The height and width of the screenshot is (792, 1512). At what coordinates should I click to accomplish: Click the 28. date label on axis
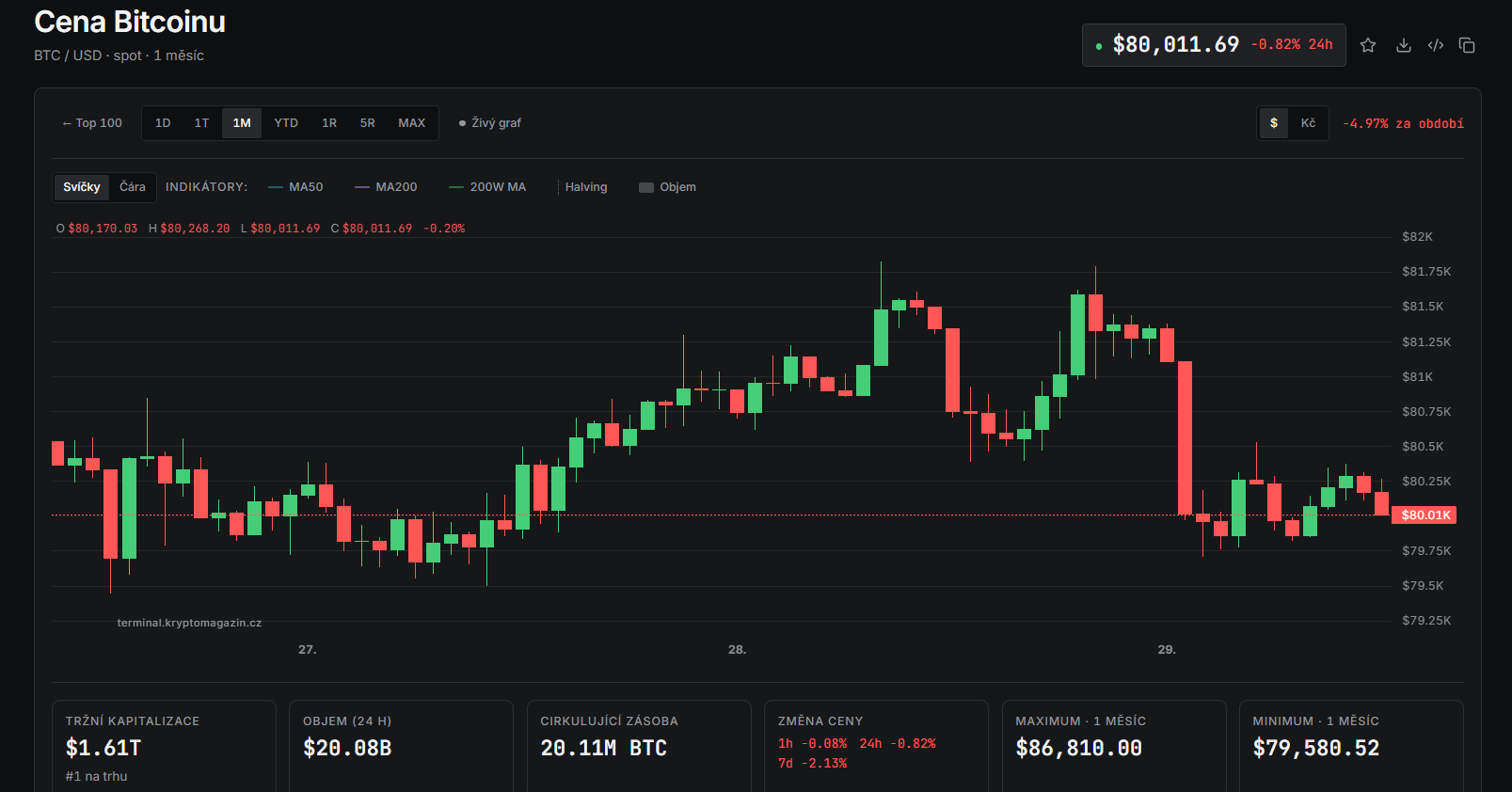737,650
